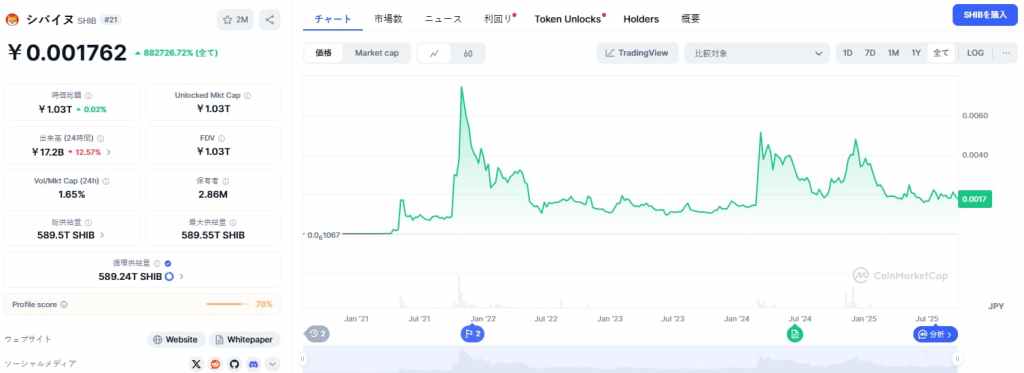
Task: Select the all-time chart range
Action: pyautogui.click(x=941, y=53)
